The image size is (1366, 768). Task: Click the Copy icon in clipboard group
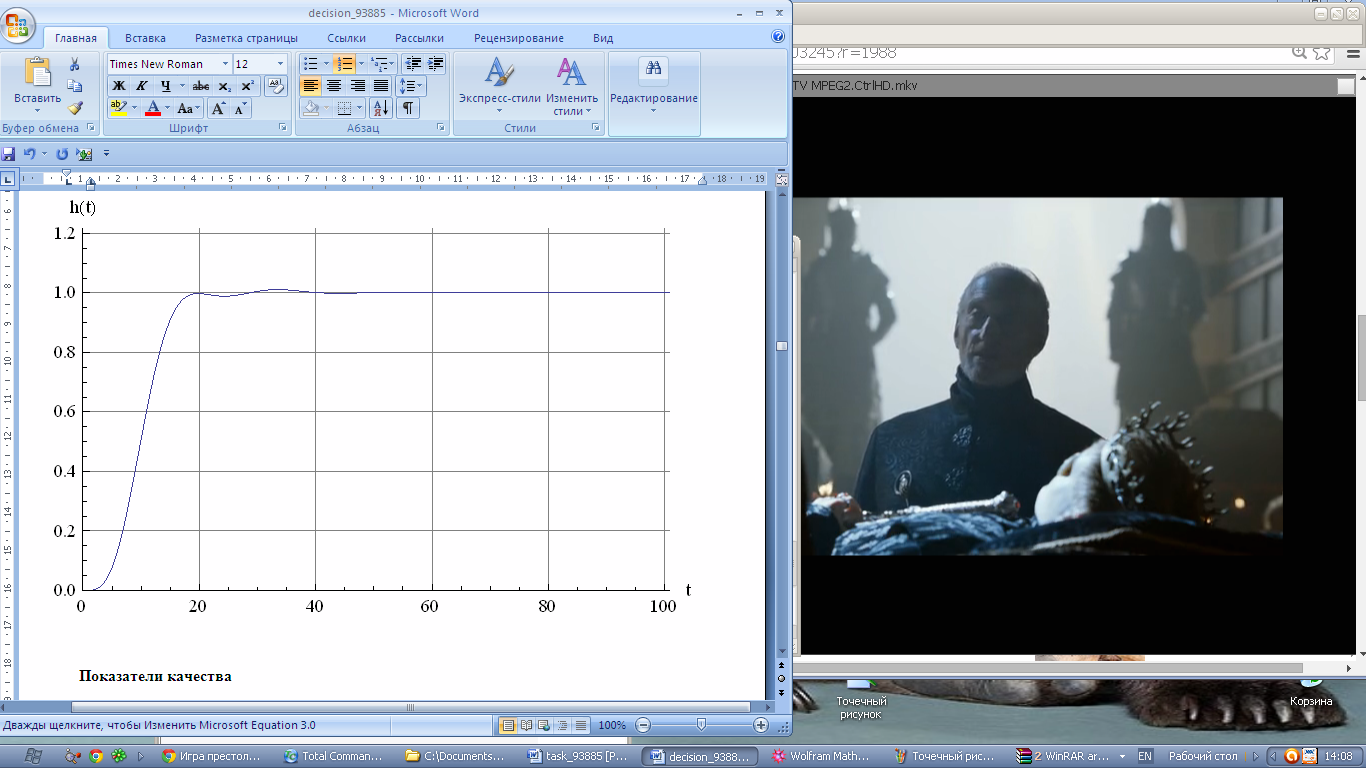74,86
